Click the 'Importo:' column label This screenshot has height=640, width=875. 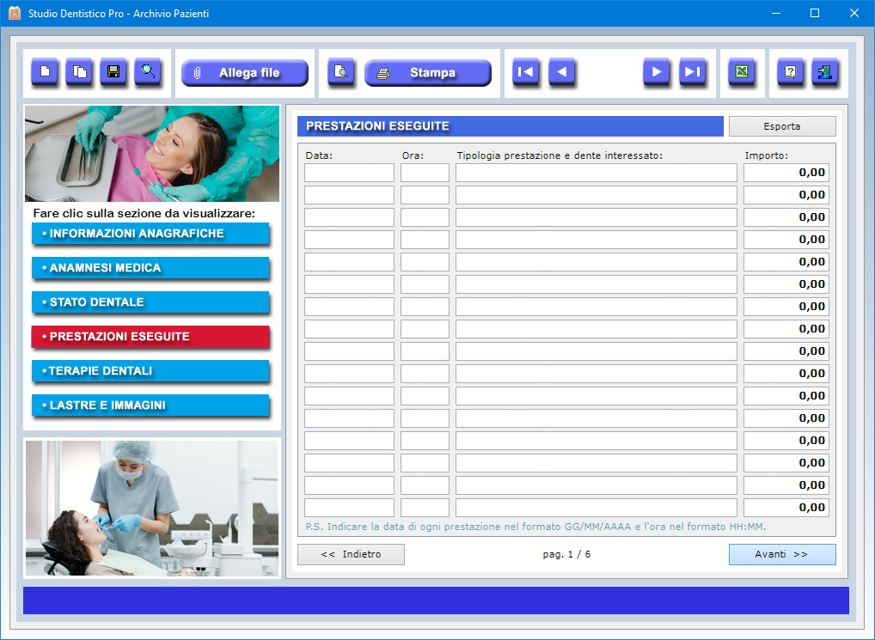point(766,156)
